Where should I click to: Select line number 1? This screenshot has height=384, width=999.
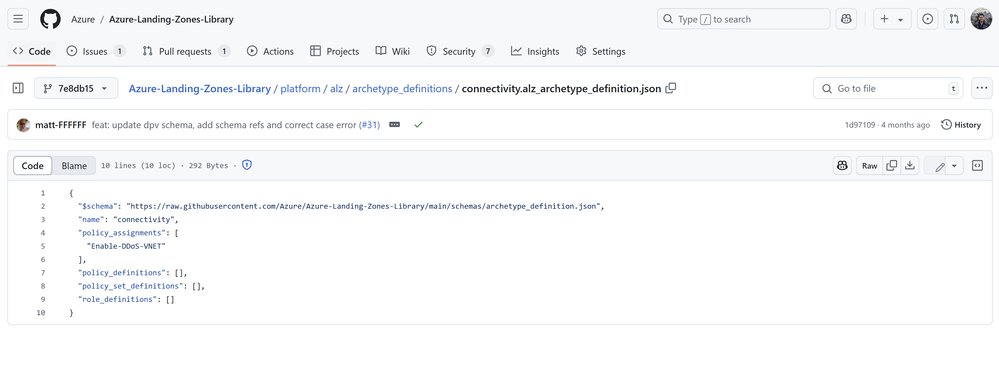(x=43, y=193)
